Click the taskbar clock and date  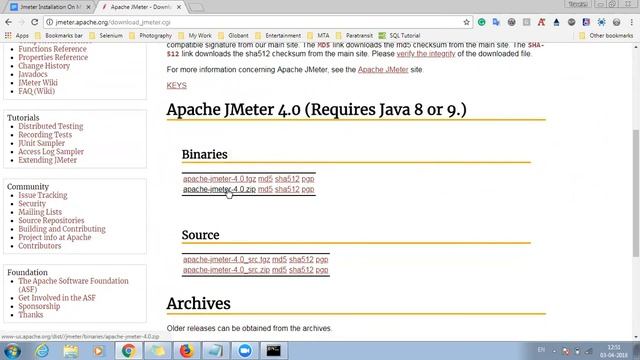point(614,351)
